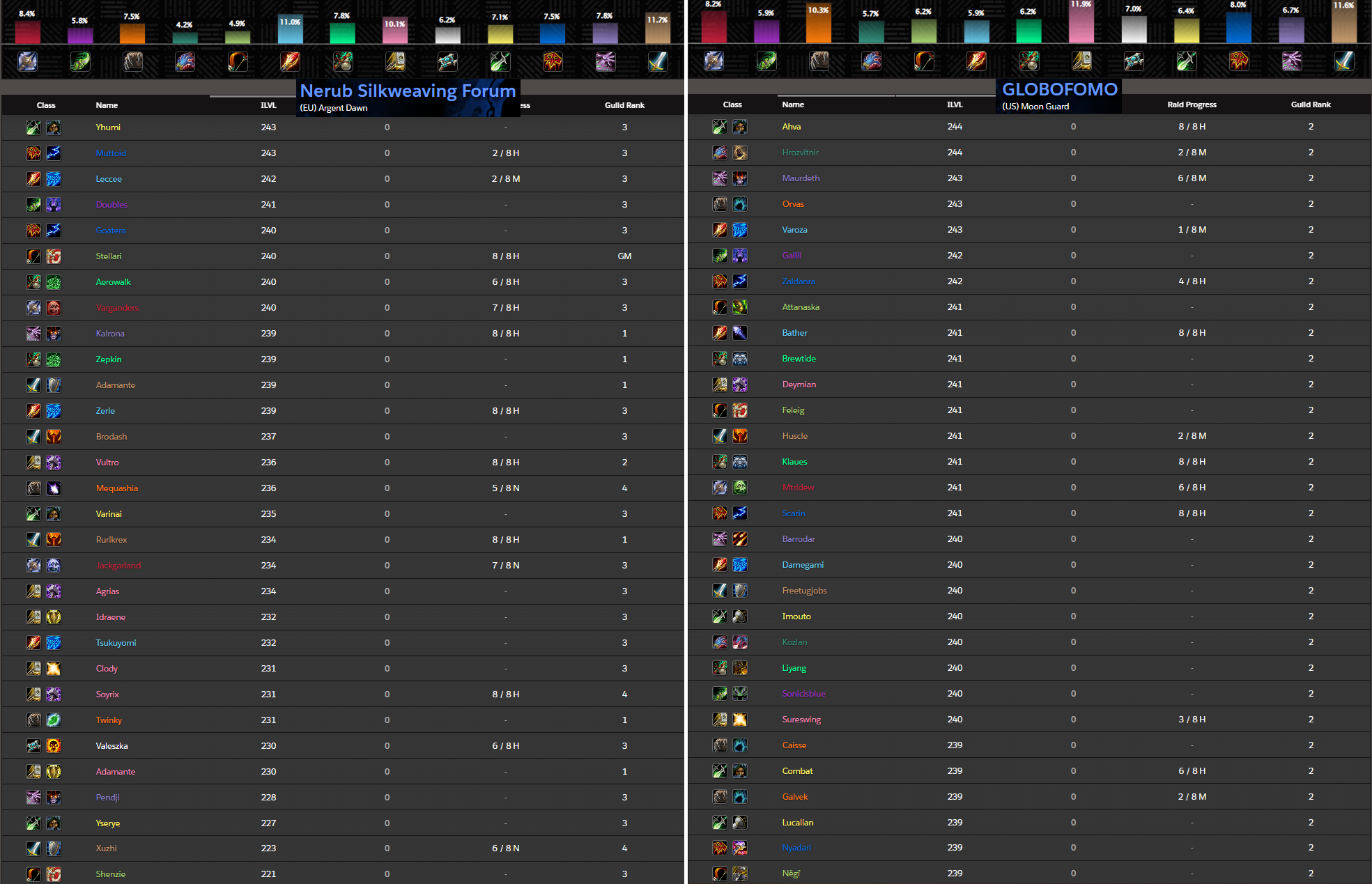This screenshot has width=1372, height=884.
Task: Open Ahva's character name link
Action: click(x=792, y=127)
